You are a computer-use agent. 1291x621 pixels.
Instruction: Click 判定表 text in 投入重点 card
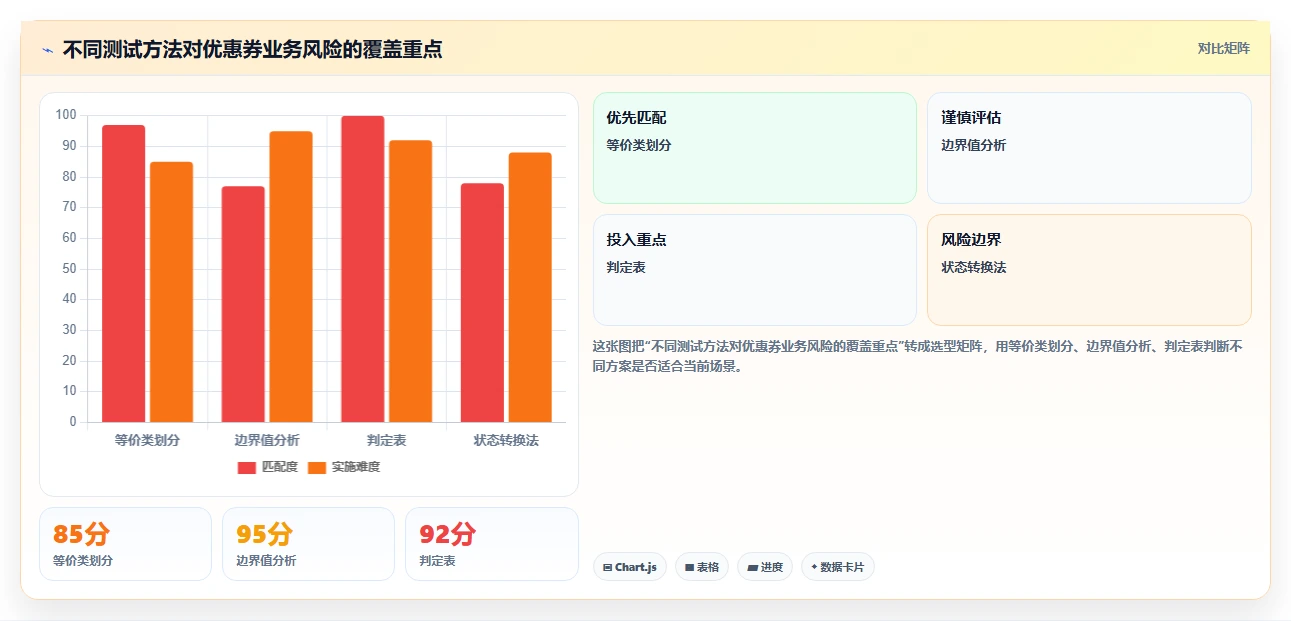coord(626,268)
